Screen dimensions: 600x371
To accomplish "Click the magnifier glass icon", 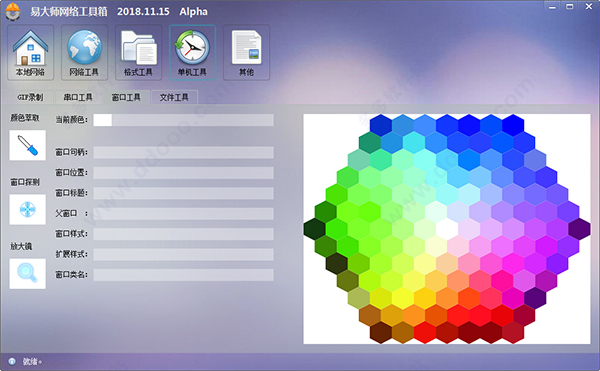I will coord(28,273).
